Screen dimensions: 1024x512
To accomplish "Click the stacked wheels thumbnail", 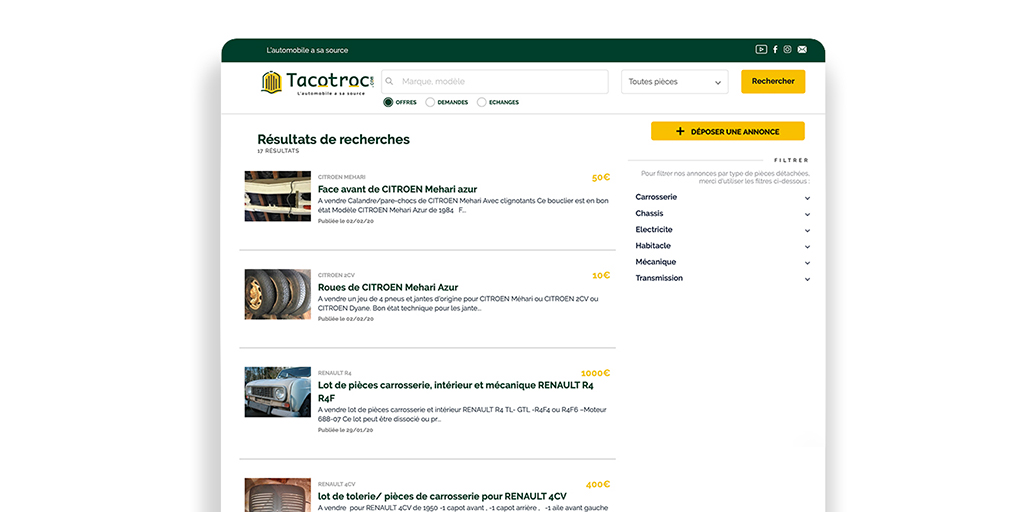I will tap(278, 294).
